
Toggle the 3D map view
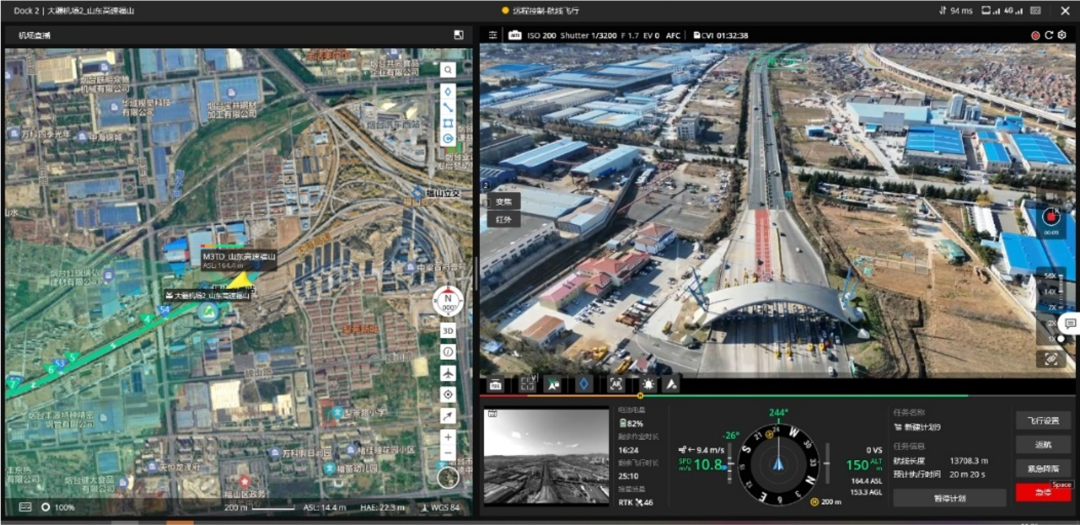[448, 331]
